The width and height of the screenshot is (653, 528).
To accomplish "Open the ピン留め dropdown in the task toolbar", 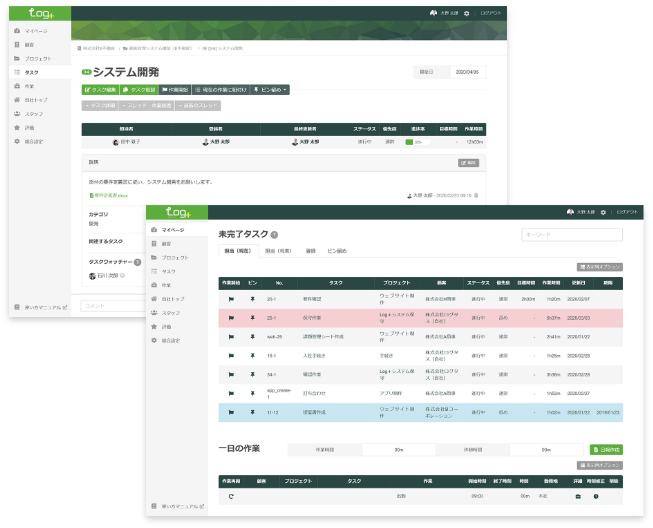I will coord(271,90).
